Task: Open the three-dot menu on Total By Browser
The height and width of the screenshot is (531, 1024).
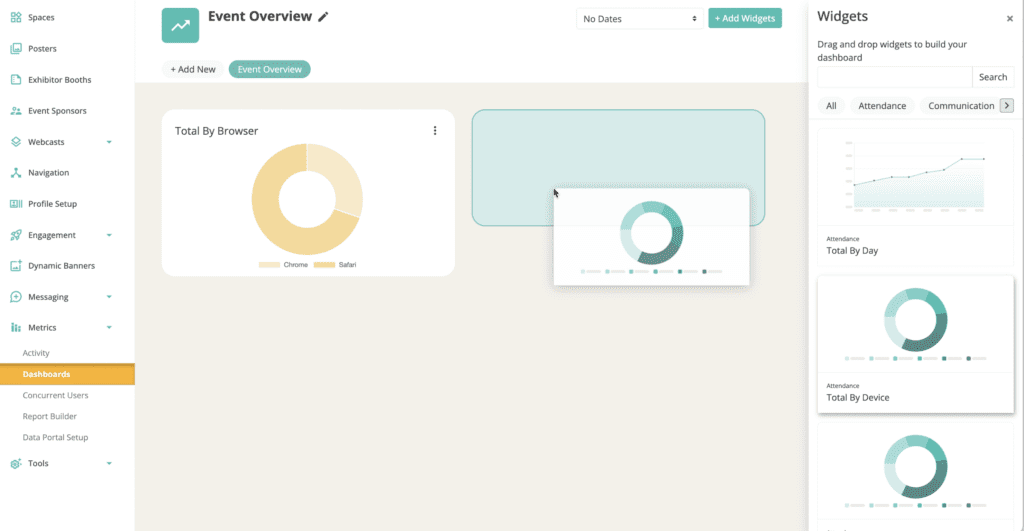Action: [x=435, y=130]
